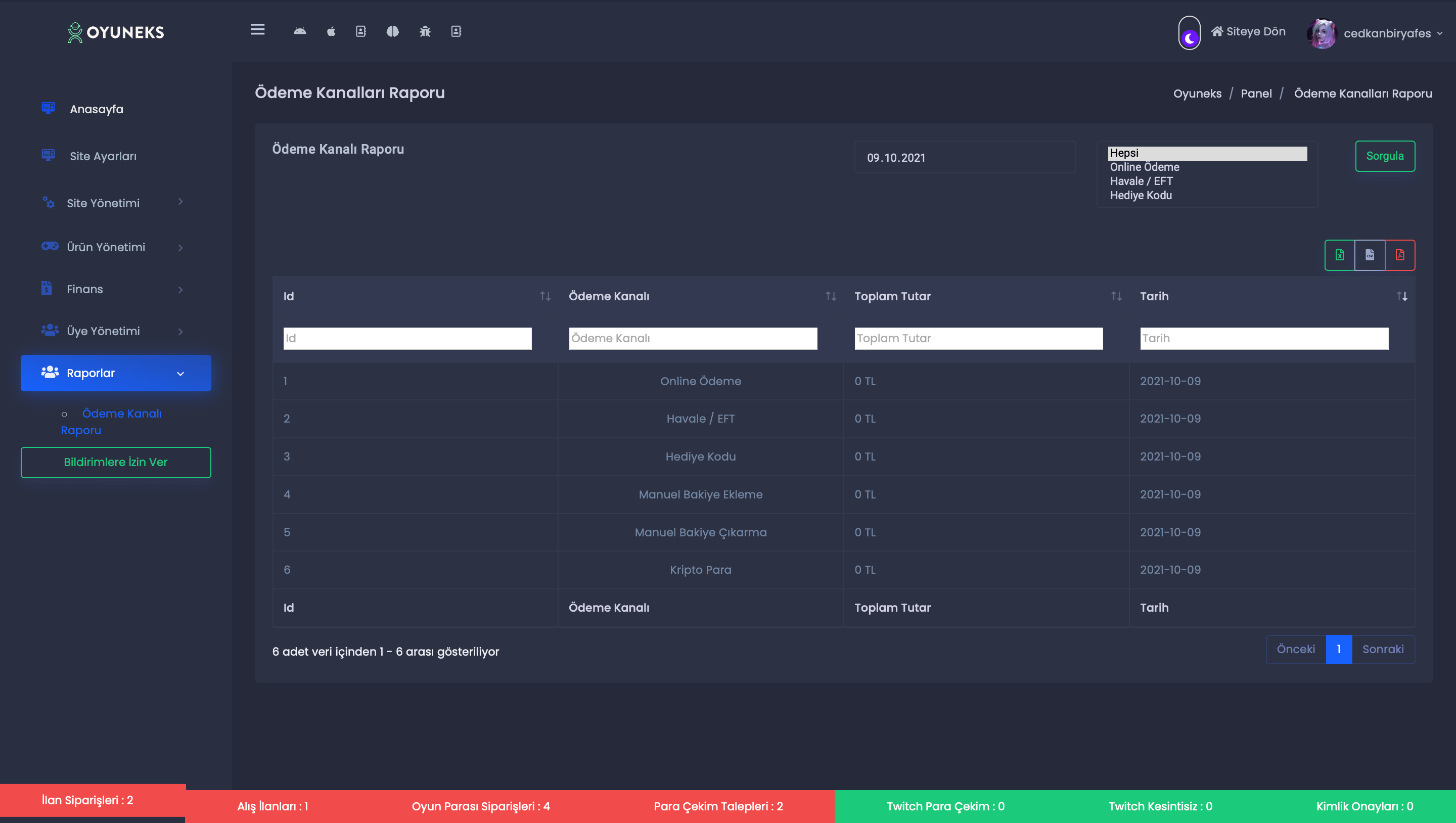Screen dimensions: 1456x823
Task: Click the brain icon in top bar
Action: [x=393, y=32]
